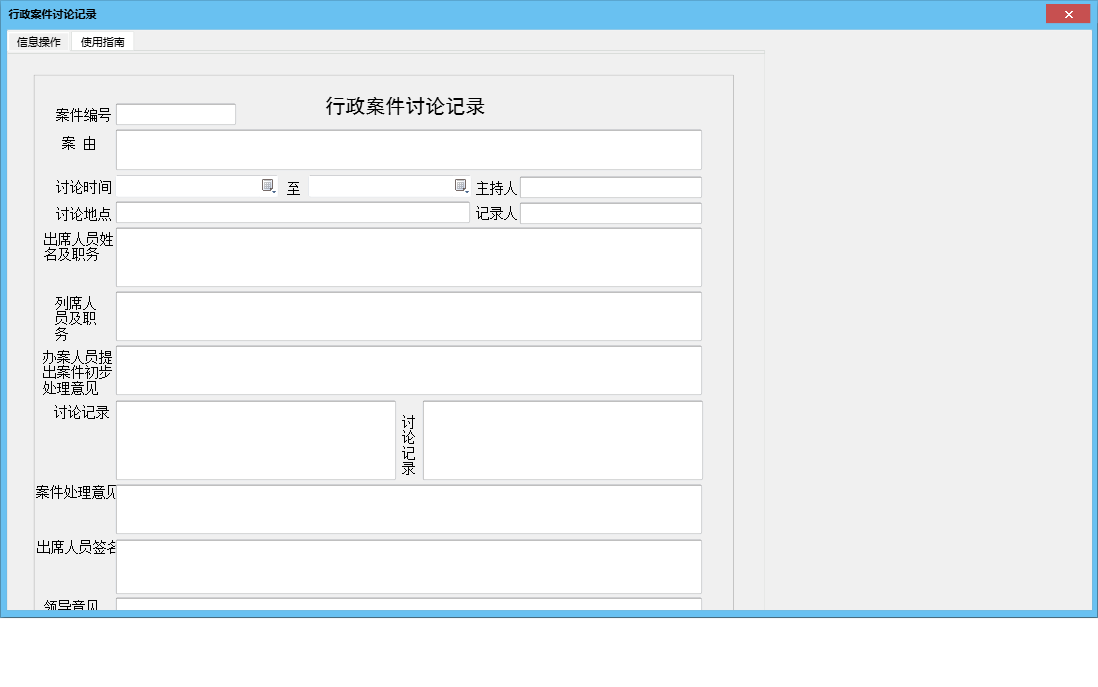The width and height of the screenshot is (1098, 687).
Task: Click the 出席人员姓名及职务 text area
Action: click(409, 257)
